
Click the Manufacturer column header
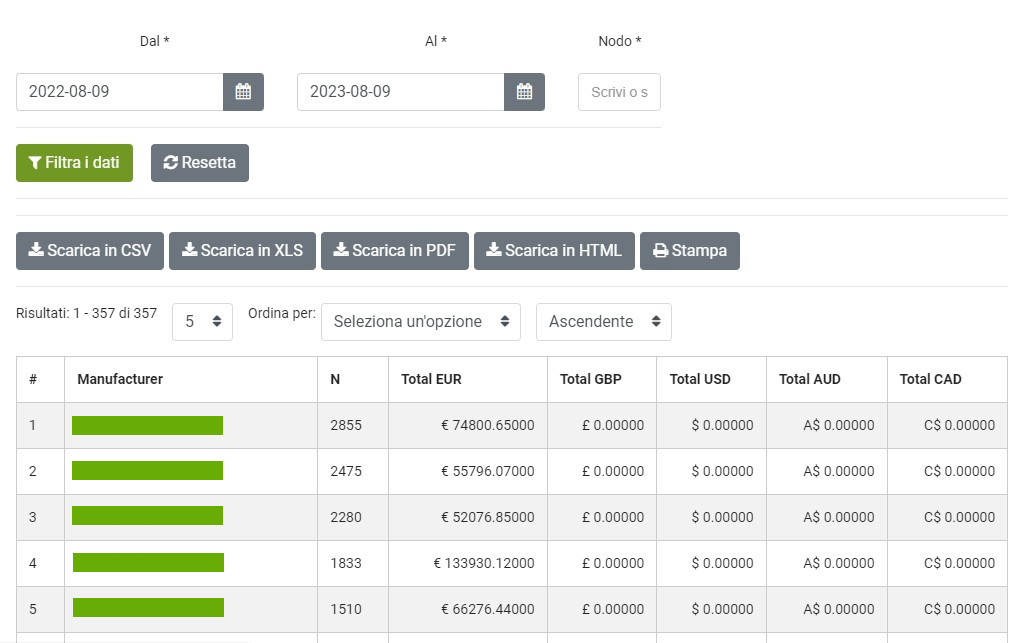(120, 380)
